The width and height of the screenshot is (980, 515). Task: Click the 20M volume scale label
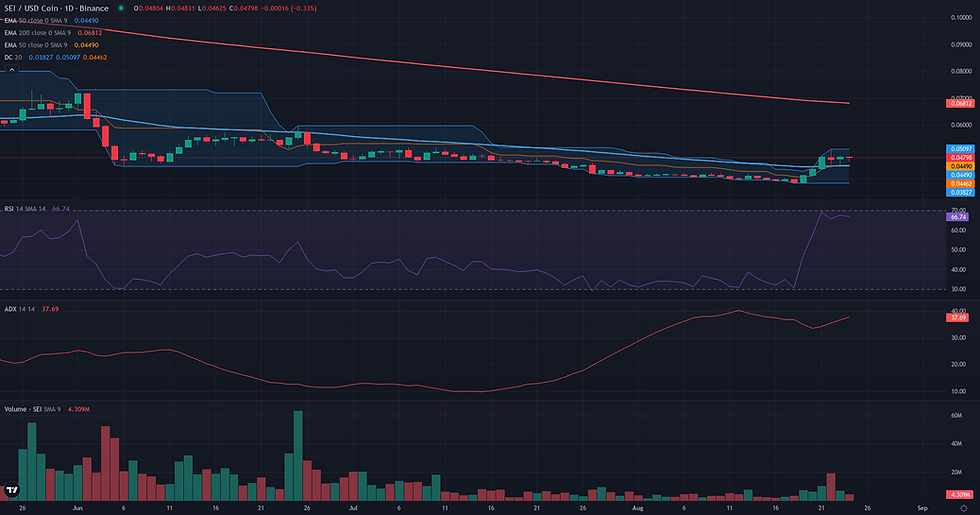click(x=956, y=472)
